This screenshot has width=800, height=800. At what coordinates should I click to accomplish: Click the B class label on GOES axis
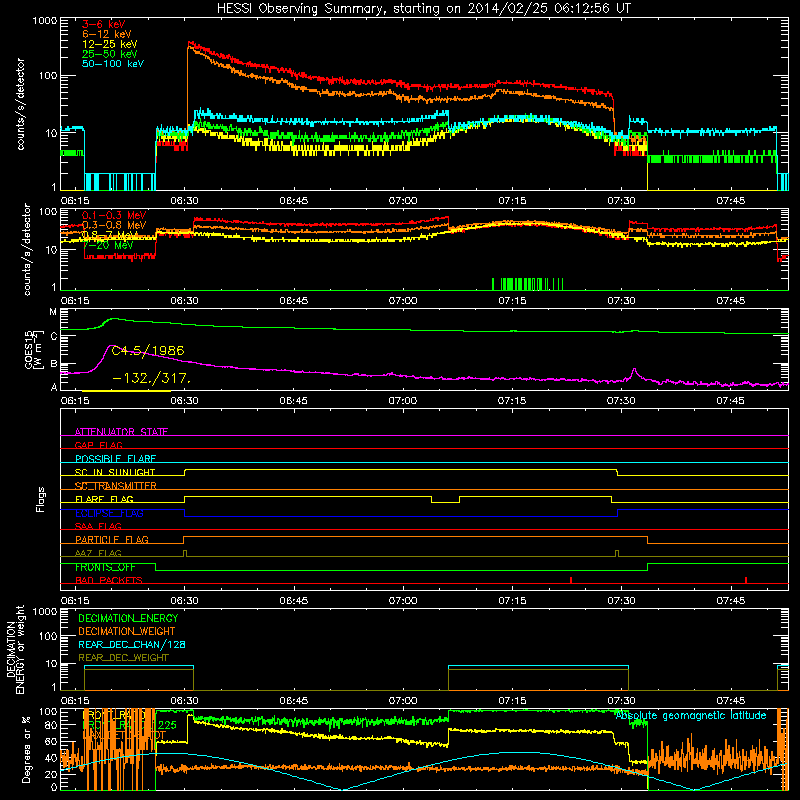tap(53, 364)
